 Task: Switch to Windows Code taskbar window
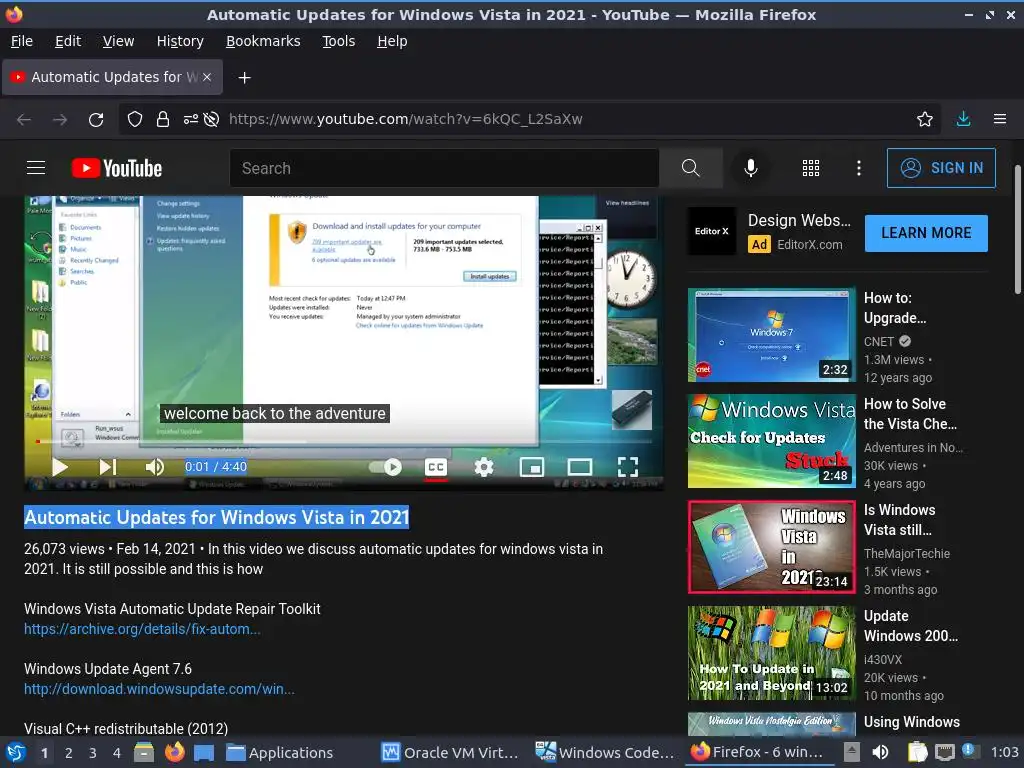tap(605, 753)
